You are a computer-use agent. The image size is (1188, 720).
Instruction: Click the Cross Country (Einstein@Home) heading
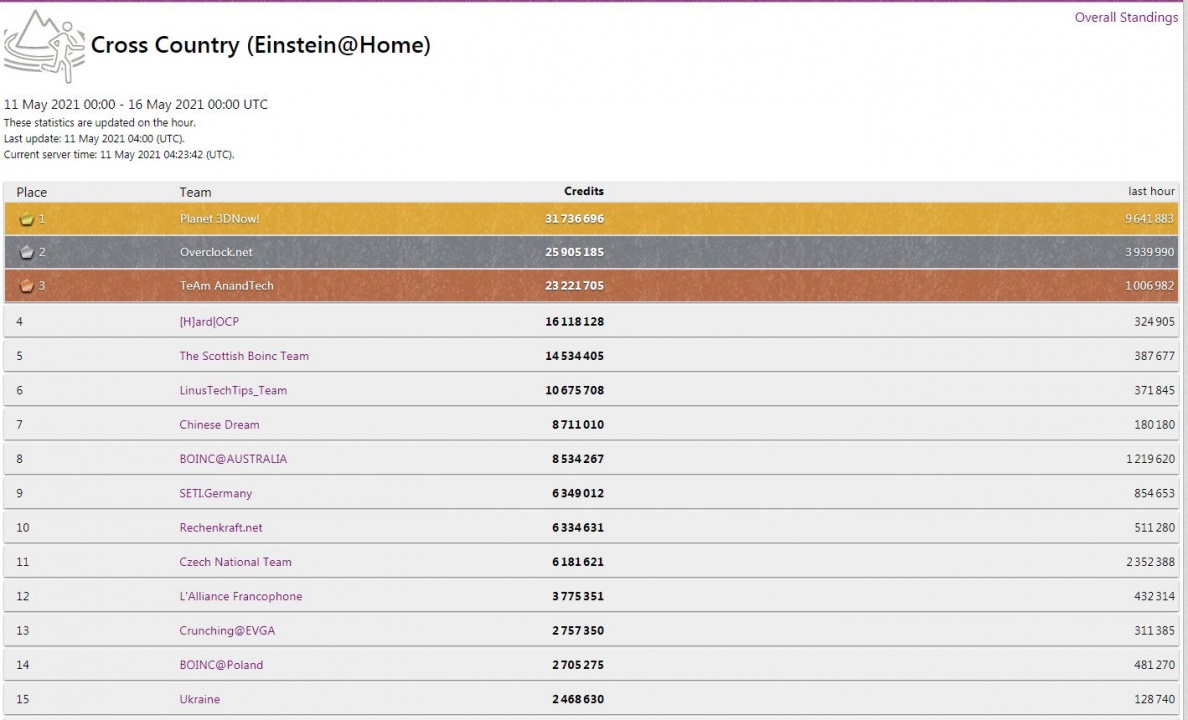[261, 45]
